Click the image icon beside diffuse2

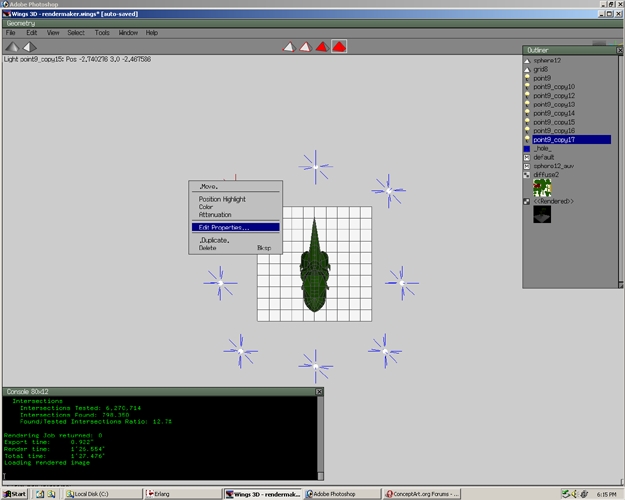pyautogui.click(x=527, y=175)
